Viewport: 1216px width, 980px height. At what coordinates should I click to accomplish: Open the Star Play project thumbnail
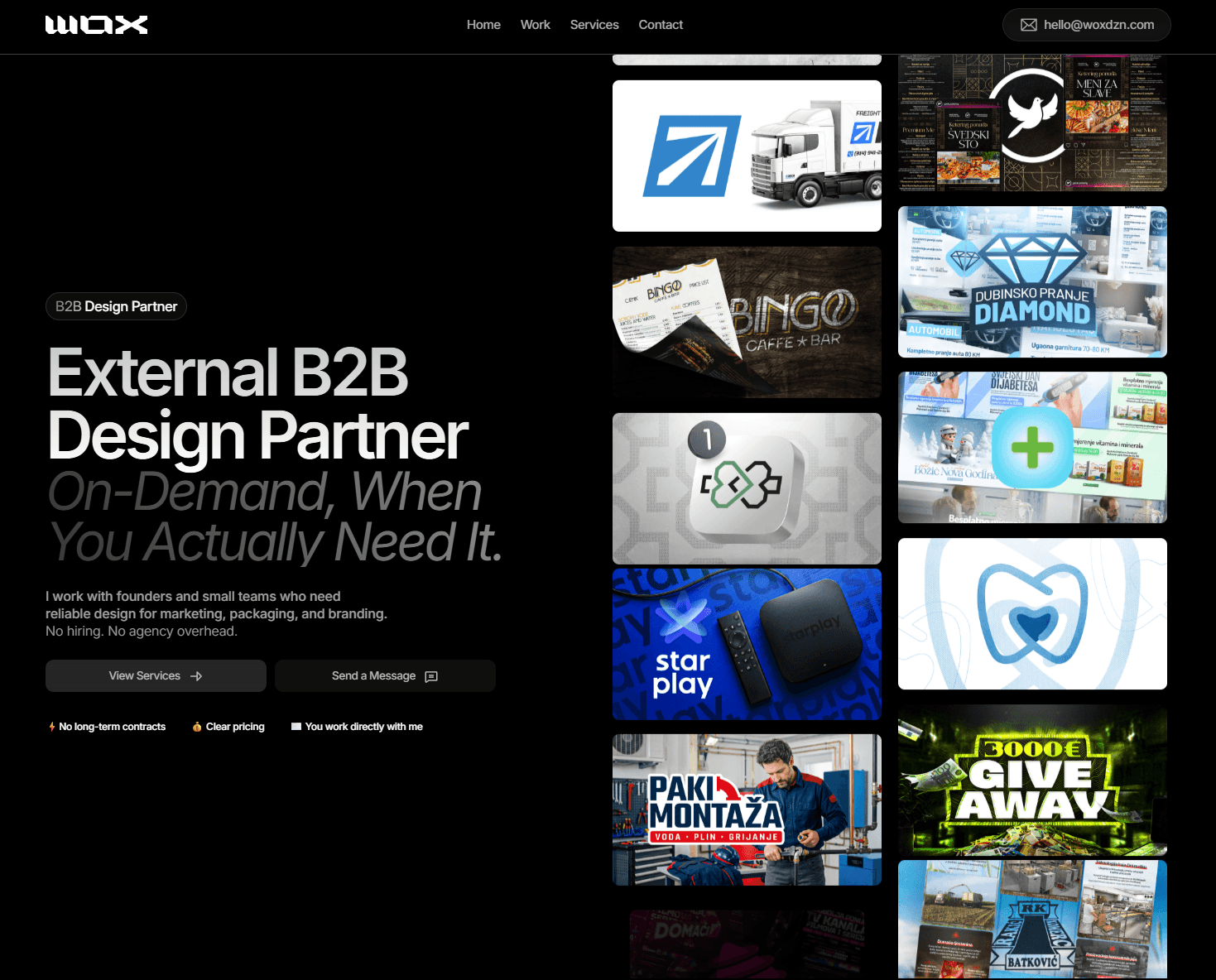pos(747,644)
